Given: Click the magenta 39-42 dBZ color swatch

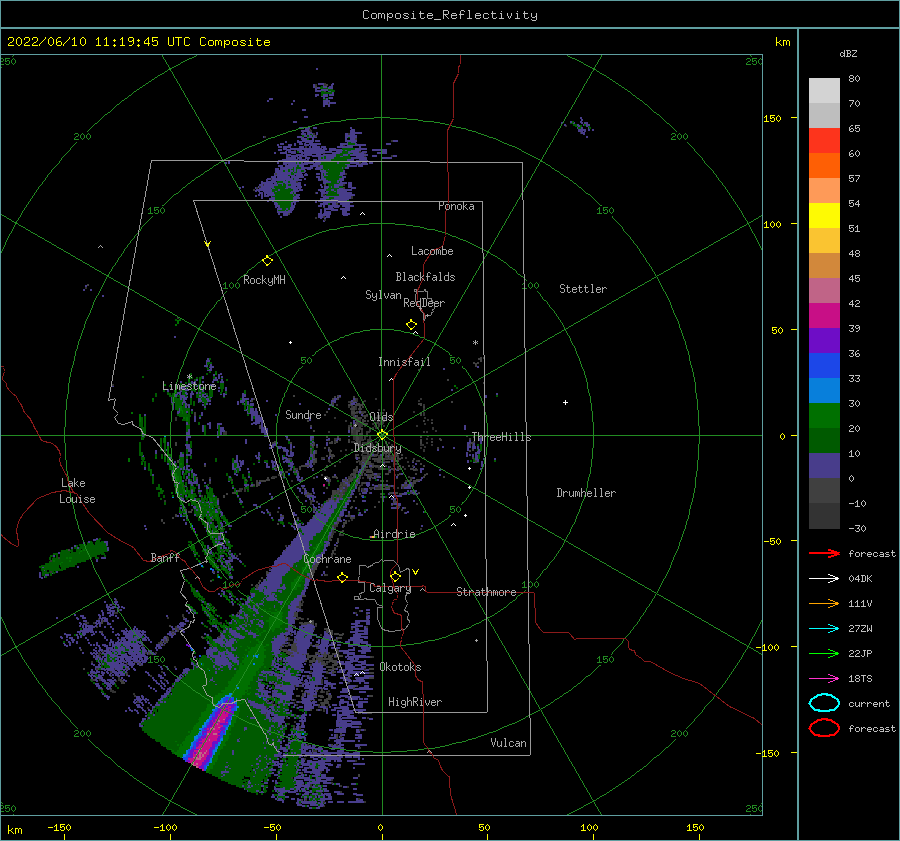Looking at the screenshot, I should click(824, 316).
